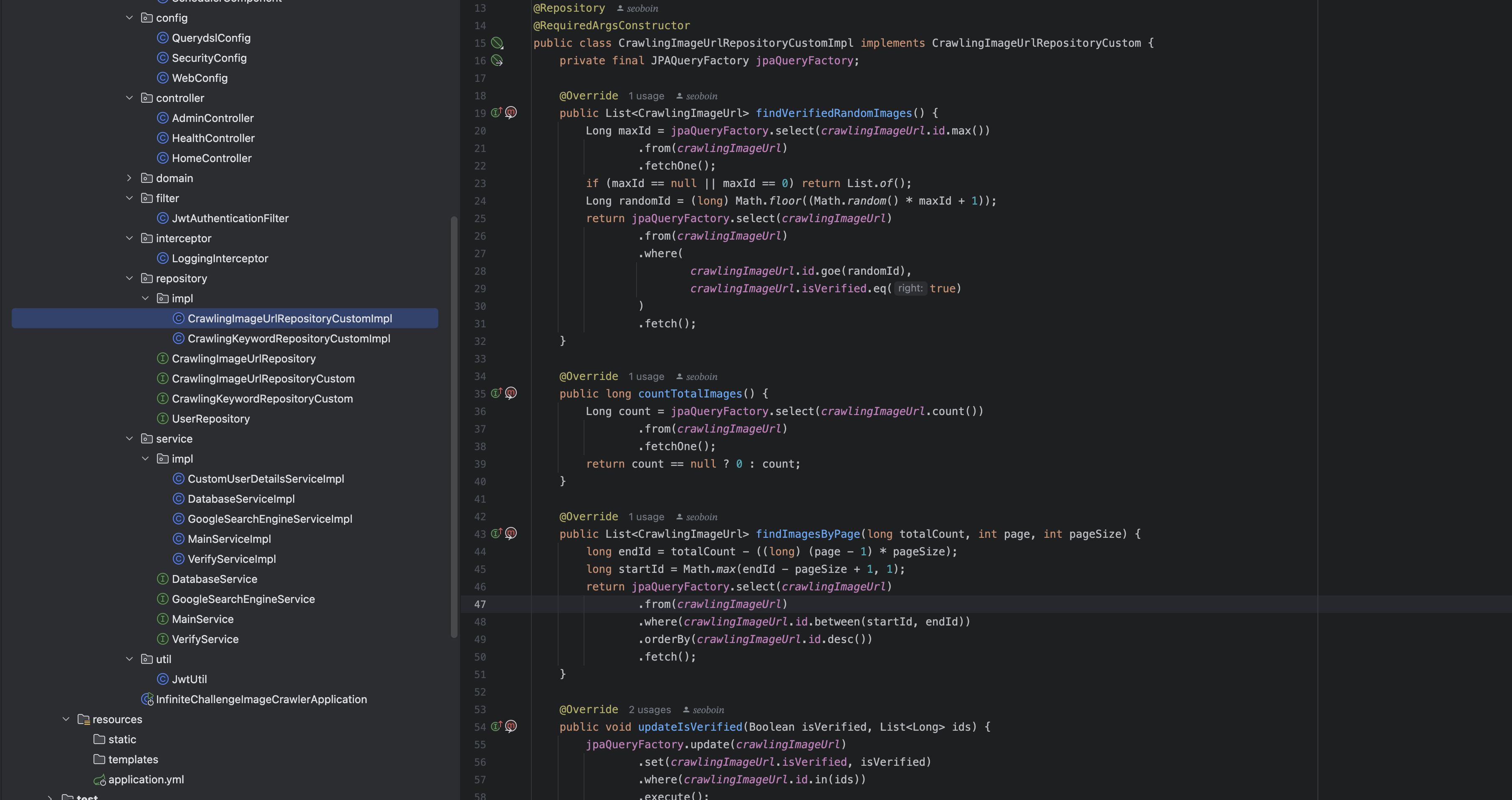Image resolution: width=1512 pixels, height=800 pixels.
Task: Open GoogleSearchEngineServiceImpl in the tree
Action: pos(270,519)
